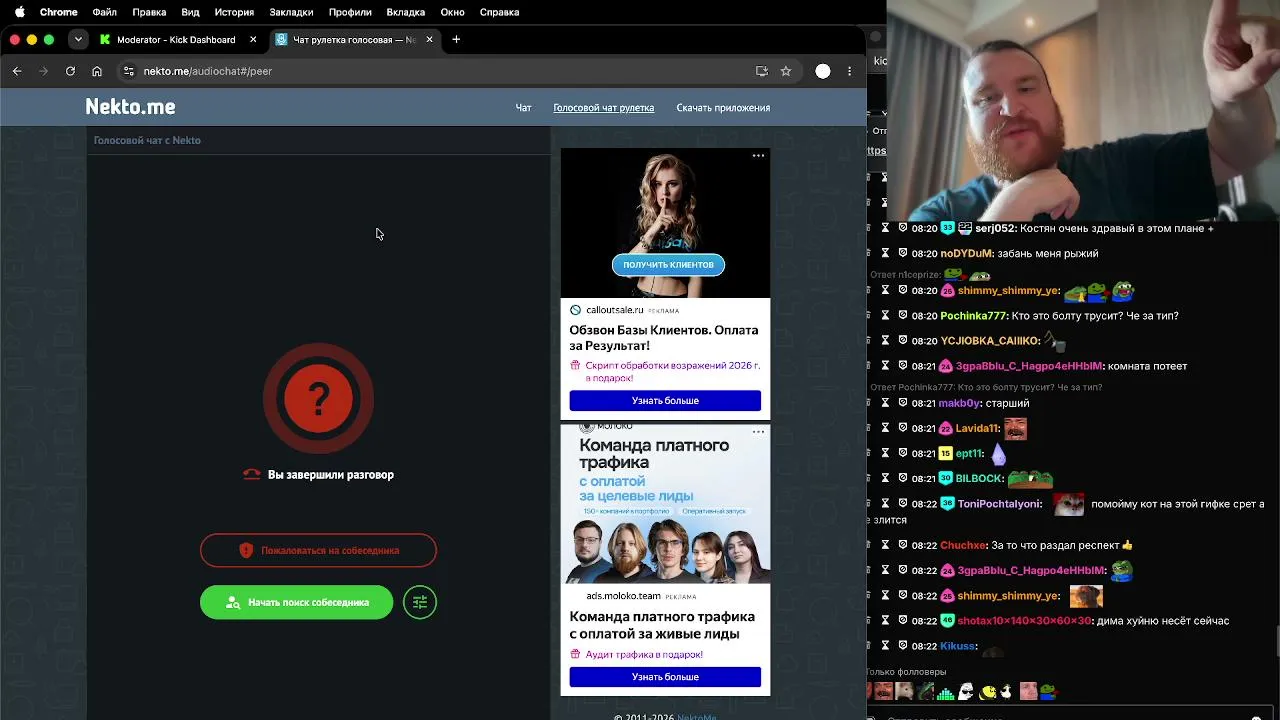1280x720 pixels.
Task: Open the Chrome three-dot menu
Action: point(850,71)
